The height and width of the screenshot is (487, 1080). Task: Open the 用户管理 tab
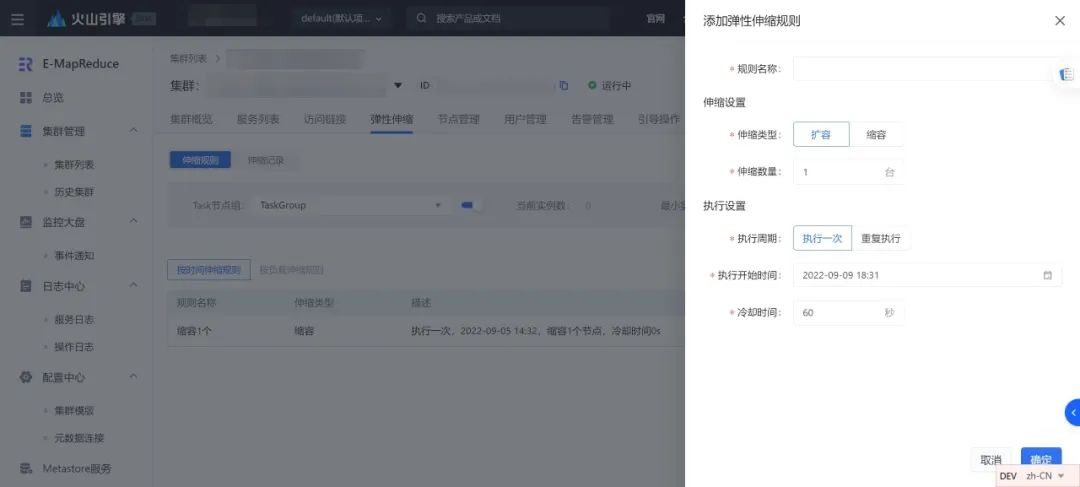(x=526, y=118)
